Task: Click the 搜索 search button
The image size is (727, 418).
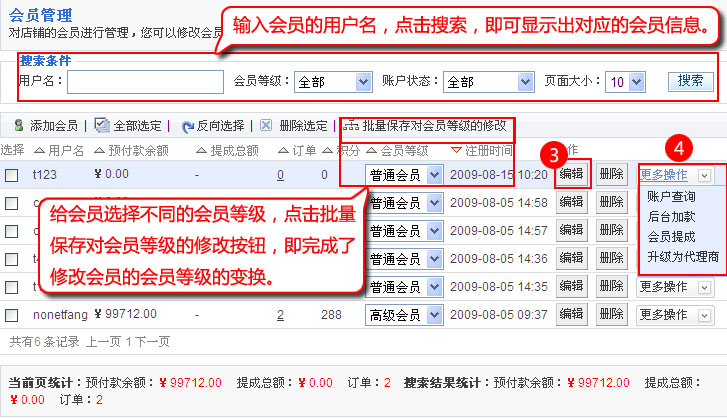Action: tap(690, 82)
